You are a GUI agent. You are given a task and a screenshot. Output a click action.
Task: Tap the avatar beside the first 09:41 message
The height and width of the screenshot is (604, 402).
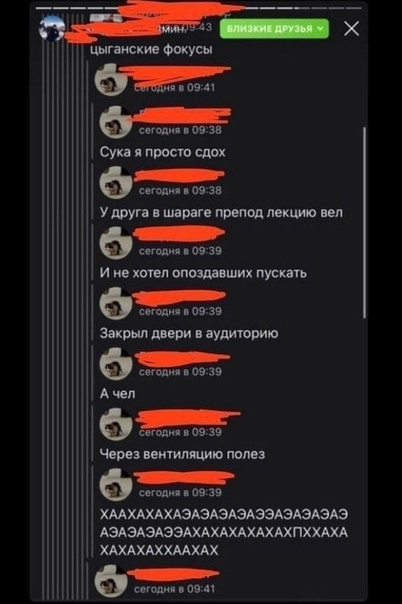click(x=111, y=80)
